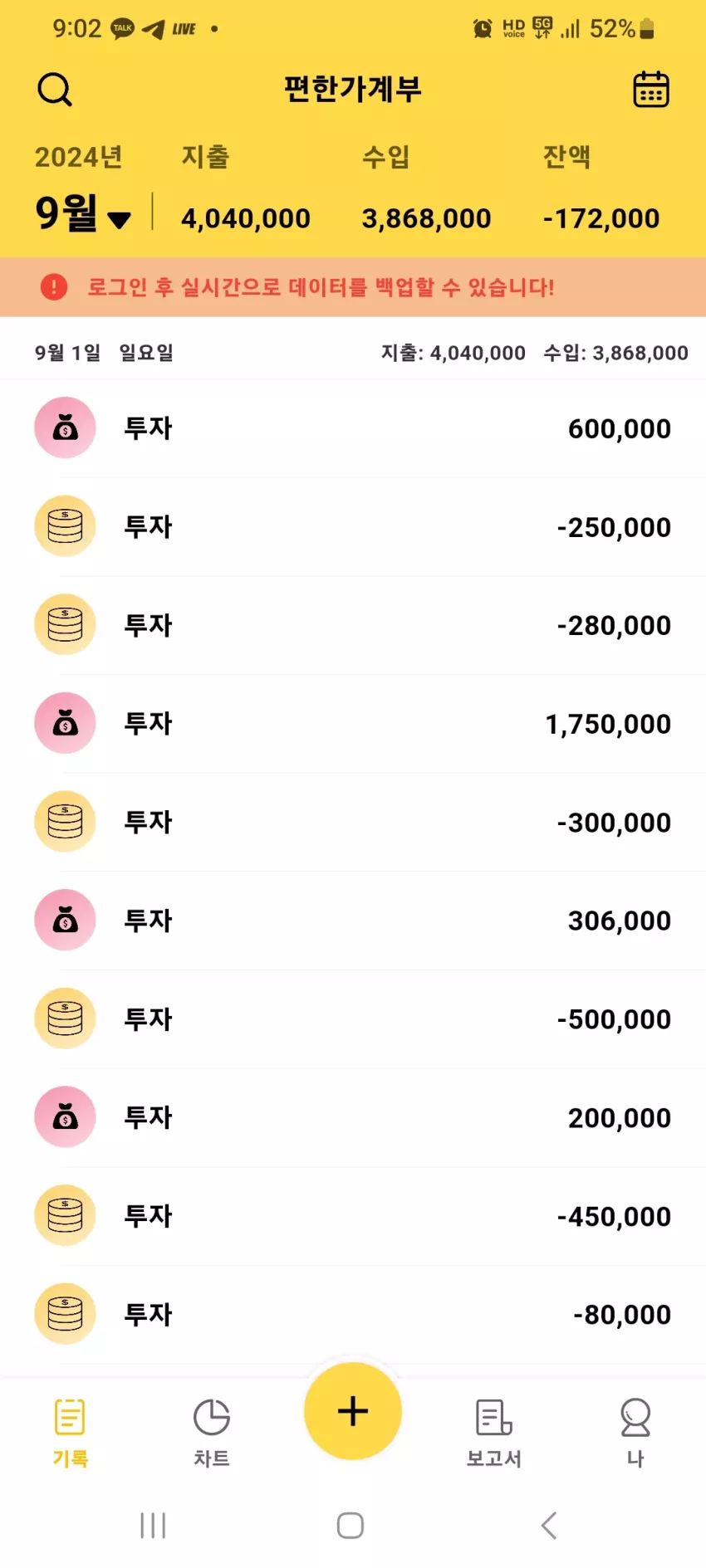Screen dimensions: 706x1568
Task: Open the -280,000 투자 entry
Action: [x=353, y=625]
